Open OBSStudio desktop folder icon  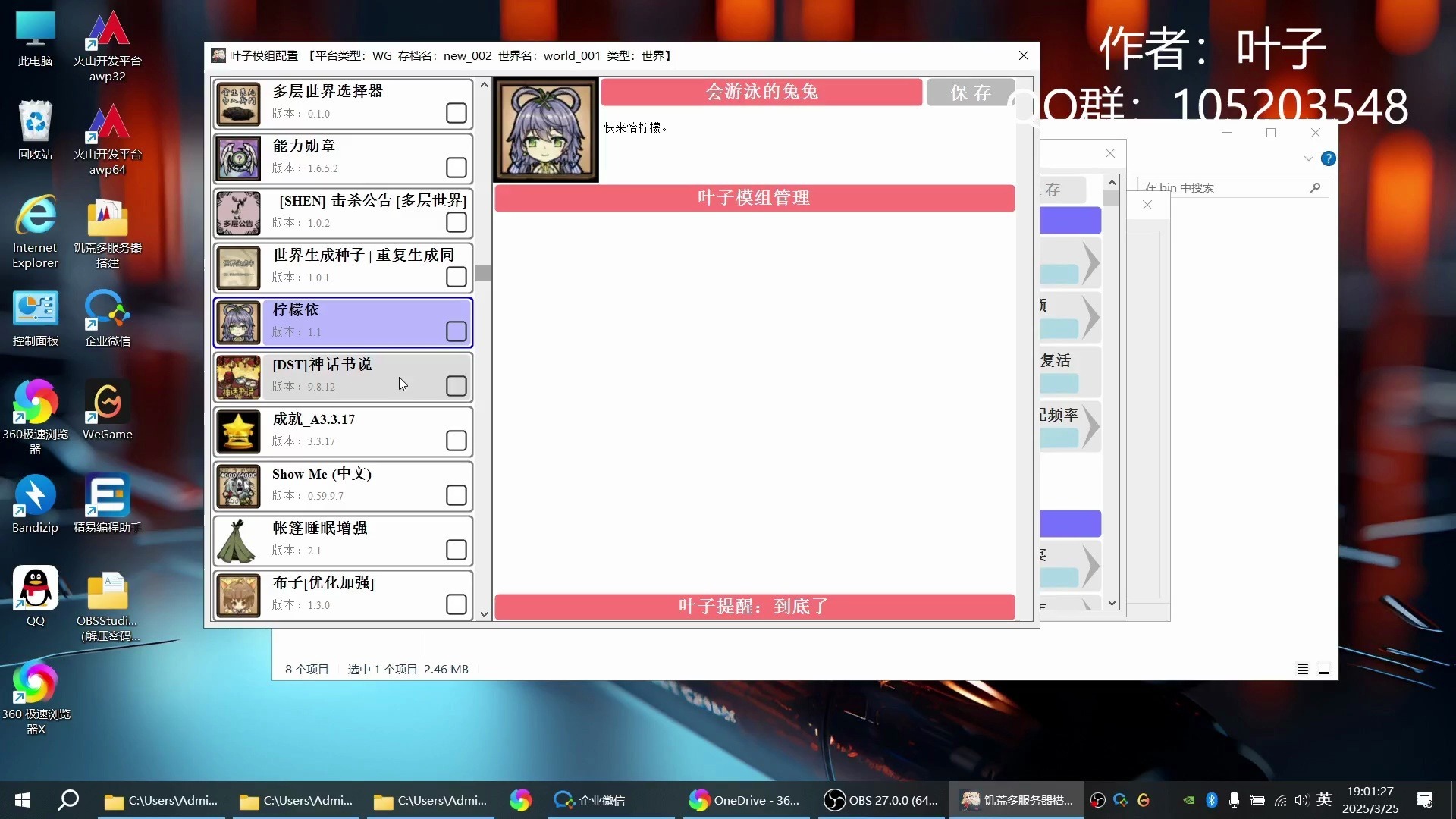click(108, 605)
